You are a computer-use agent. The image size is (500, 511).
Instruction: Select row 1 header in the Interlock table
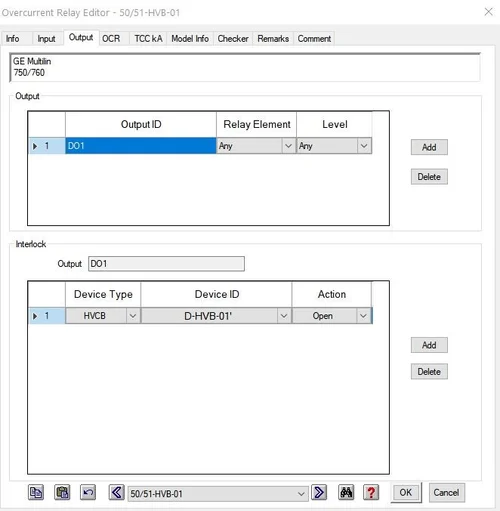pyautogui.click(x=47, y=316)
